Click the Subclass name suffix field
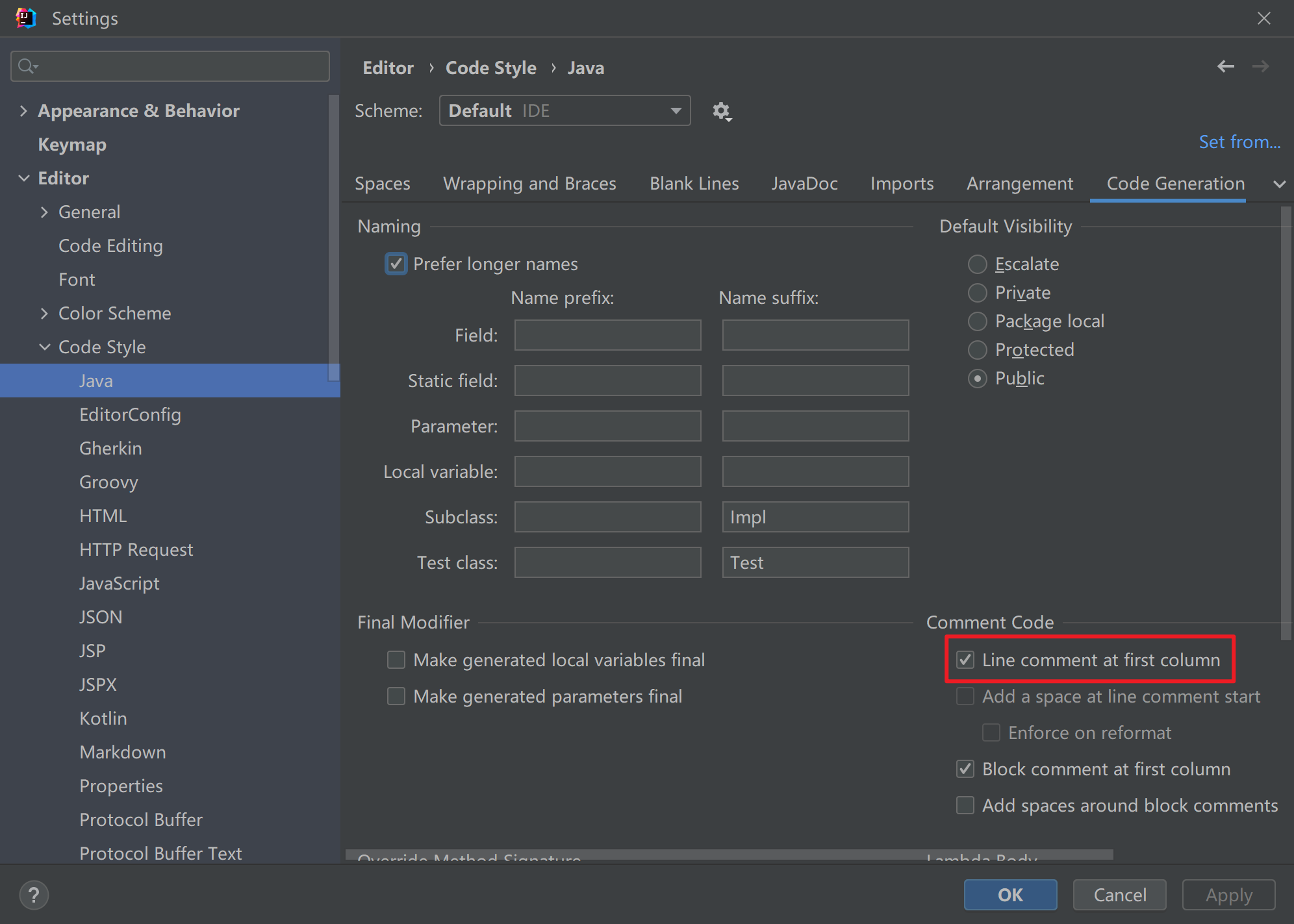 [x=815, y=517]
